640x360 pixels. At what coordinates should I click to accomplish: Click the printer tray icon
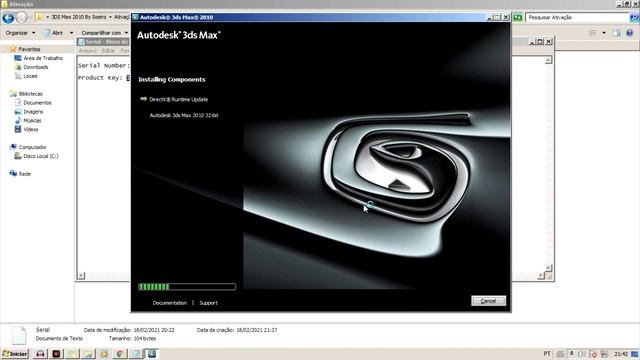click(x=604, y=354)
